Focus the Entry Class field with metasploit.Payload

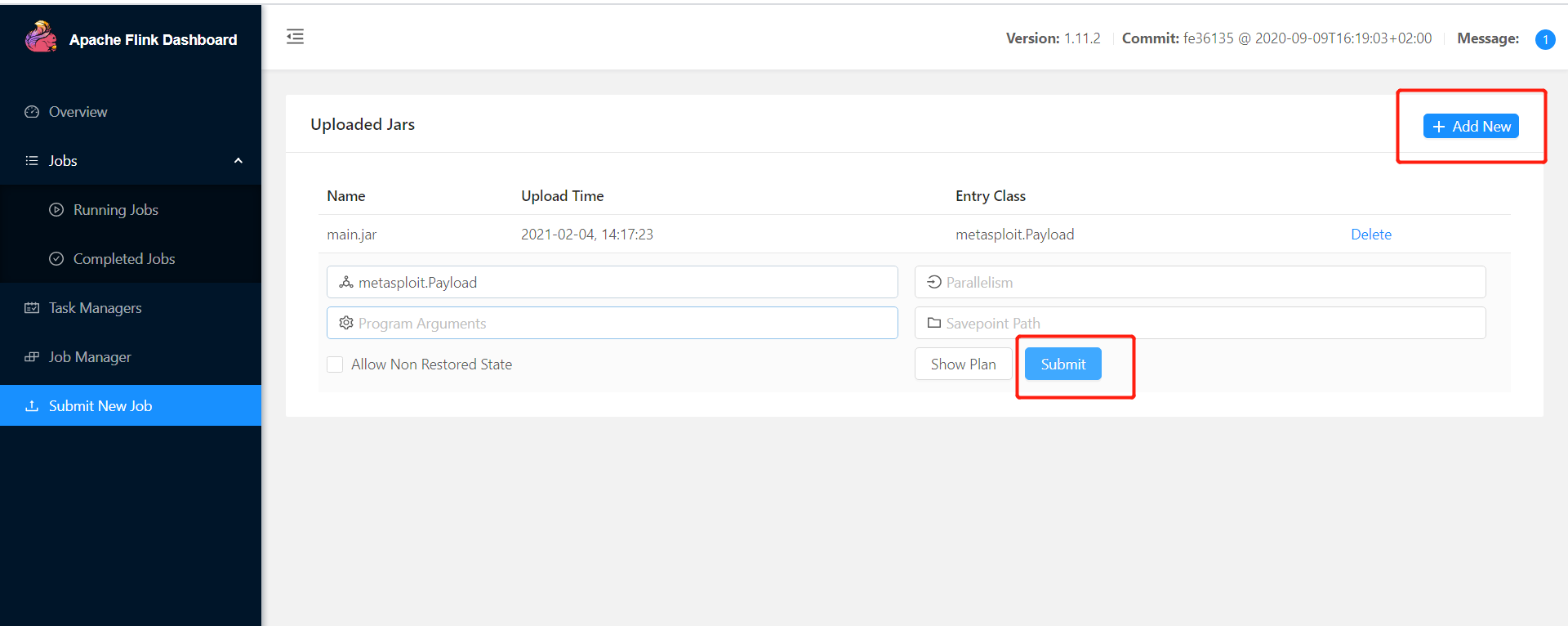click(612, 282)
